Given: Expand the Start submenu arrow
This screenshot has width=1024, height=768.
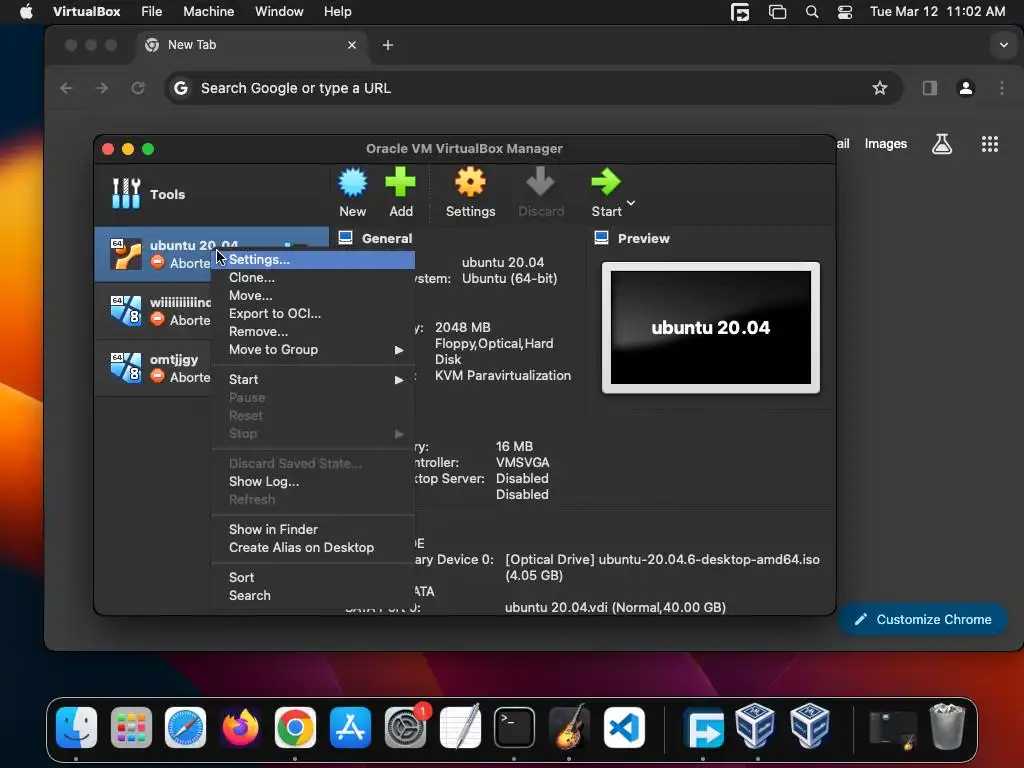Looking at the screenshot, I should [x=398, y=379].
